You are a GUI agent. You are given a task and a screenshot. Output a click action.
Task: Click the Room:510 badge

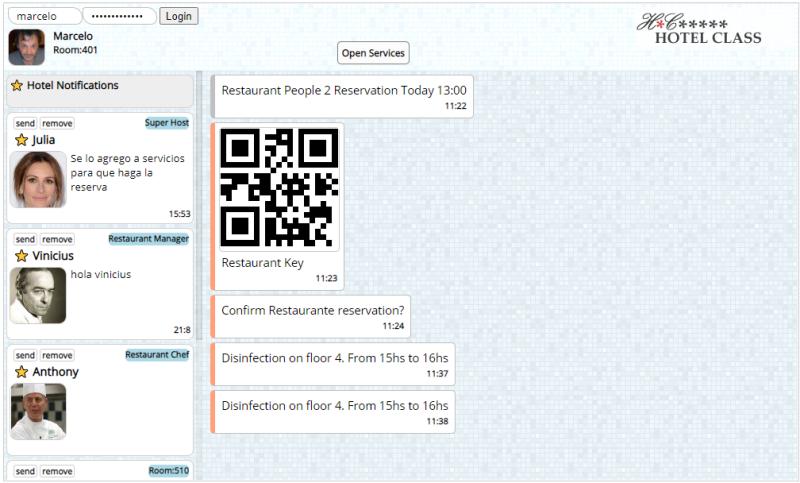pos(169,471)
